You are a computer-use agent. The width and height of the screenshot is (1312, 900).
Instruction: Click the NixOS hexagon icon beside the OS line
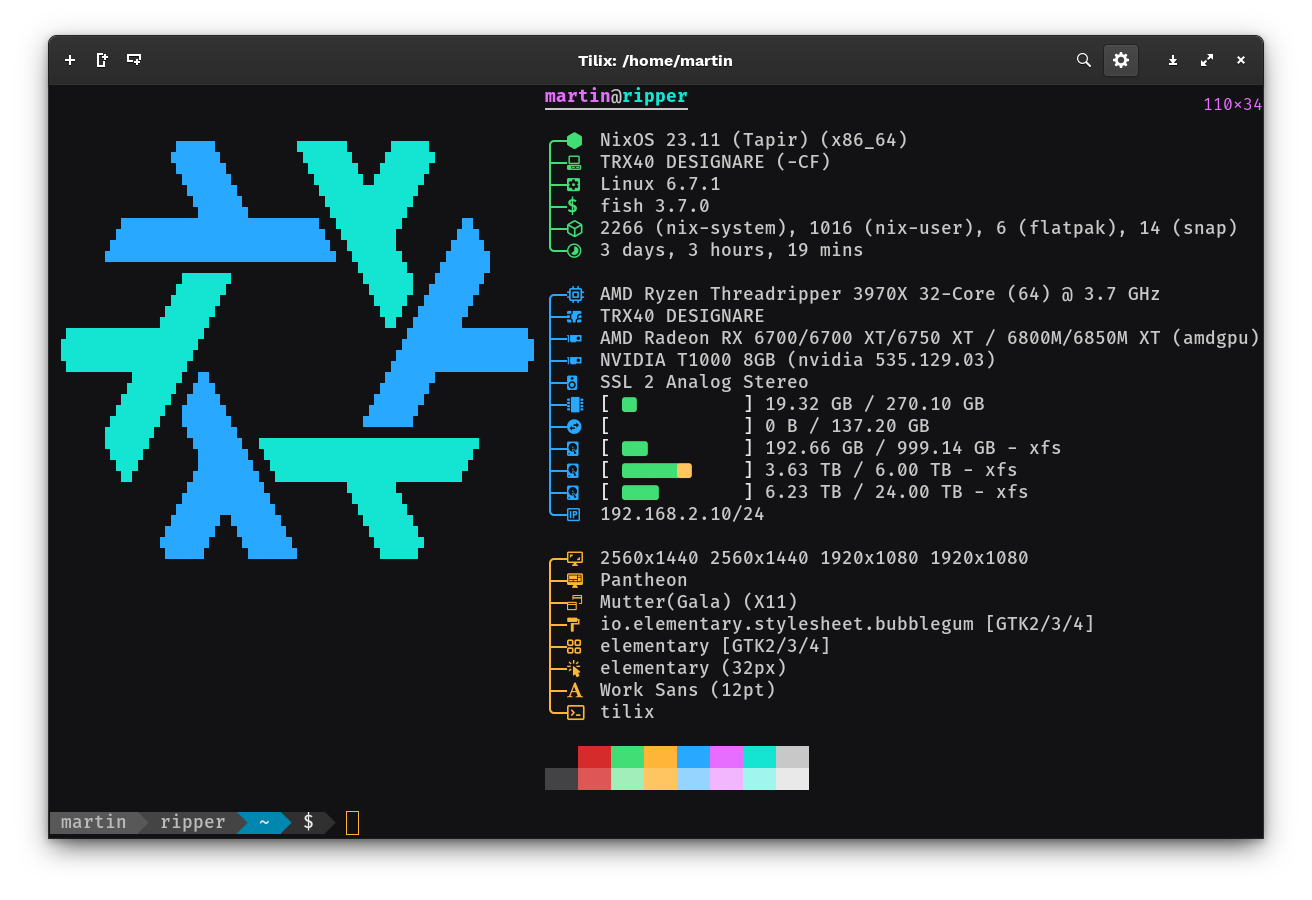point(574,140)
